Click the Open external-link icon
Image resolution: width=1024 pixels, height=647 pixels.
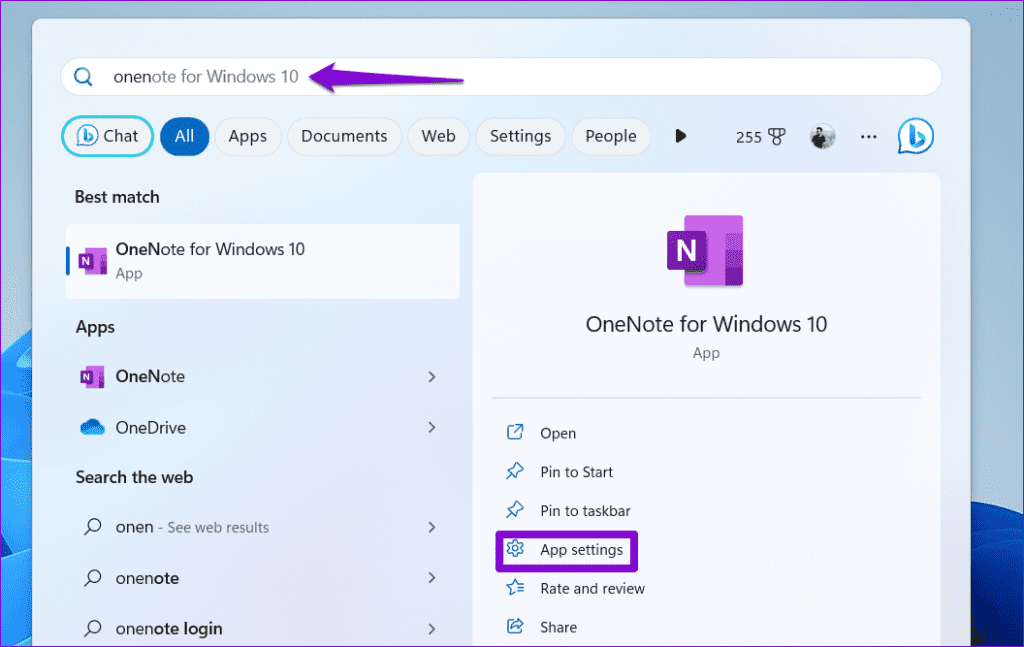tap(515, 432)
